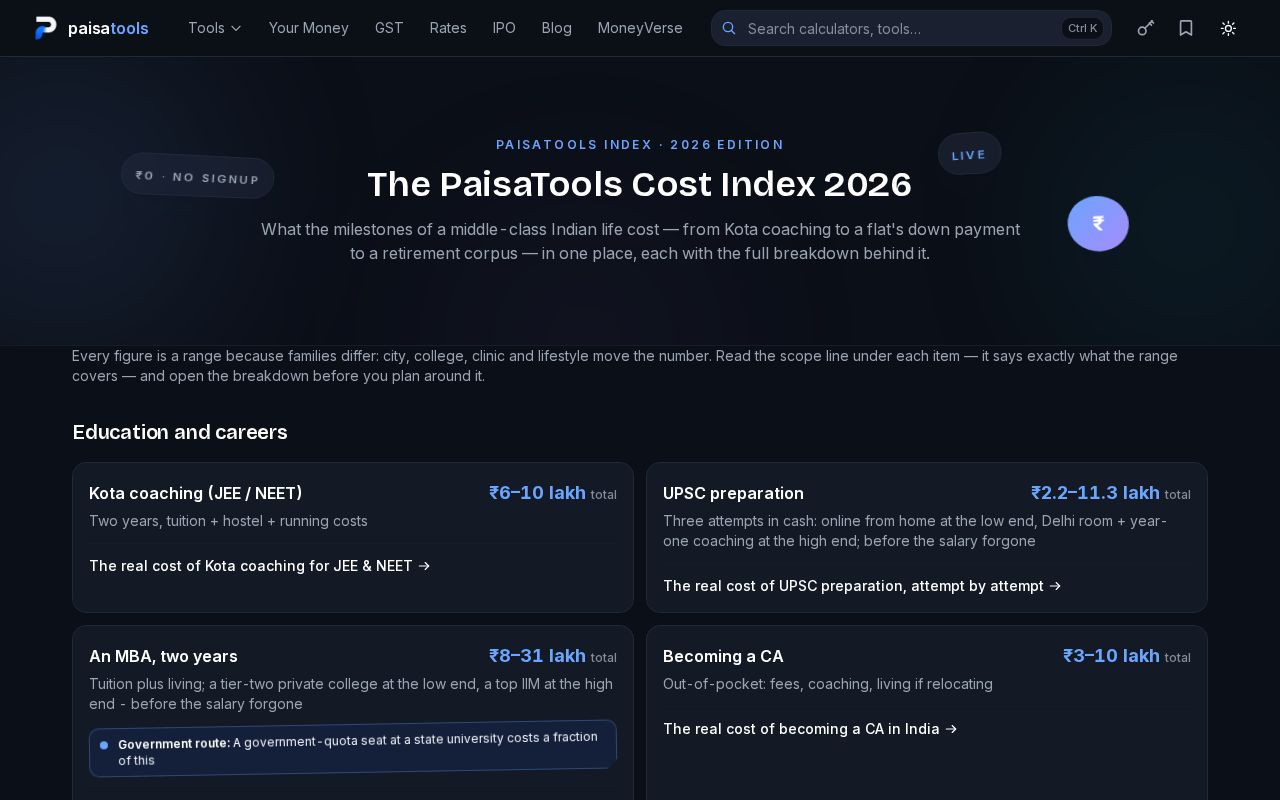Screen dimensions: 1280x800
Task: Open the real cost of becoming a CA link
Action: [x=810, y=729]
